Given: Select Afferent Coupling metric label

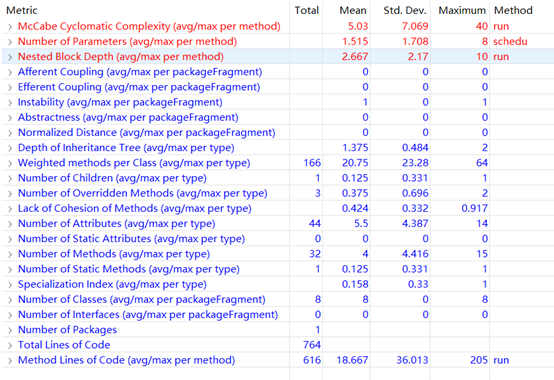Looking at the screenshot, I should click(140, 72).
